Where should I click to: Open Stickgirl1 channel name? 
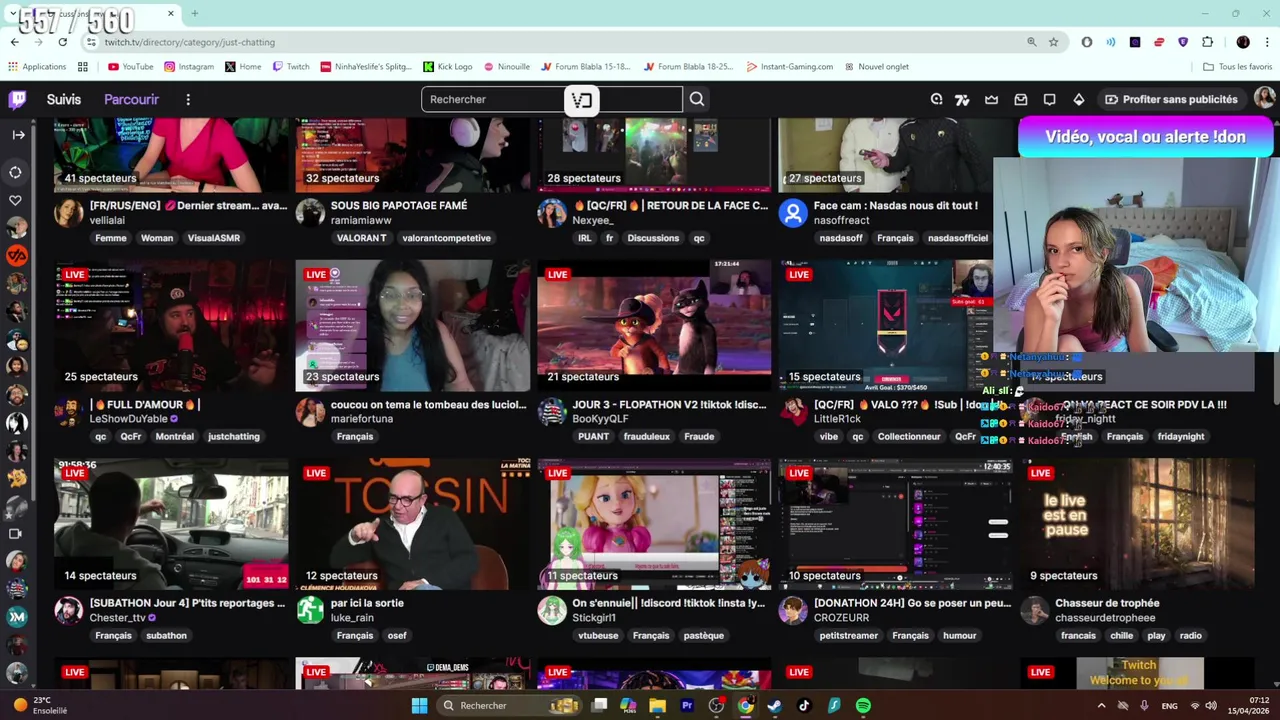[x=594, y=618]
